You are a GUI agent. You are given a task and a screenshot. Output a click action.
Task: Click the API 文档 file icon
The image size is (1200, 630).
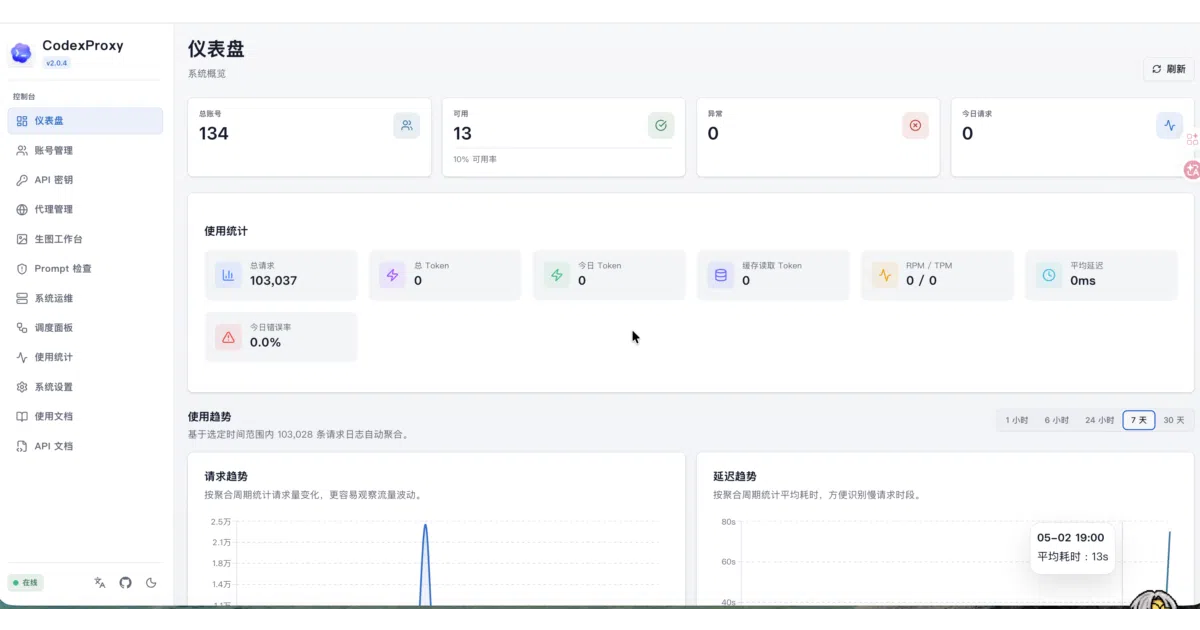tap(22, 446)
